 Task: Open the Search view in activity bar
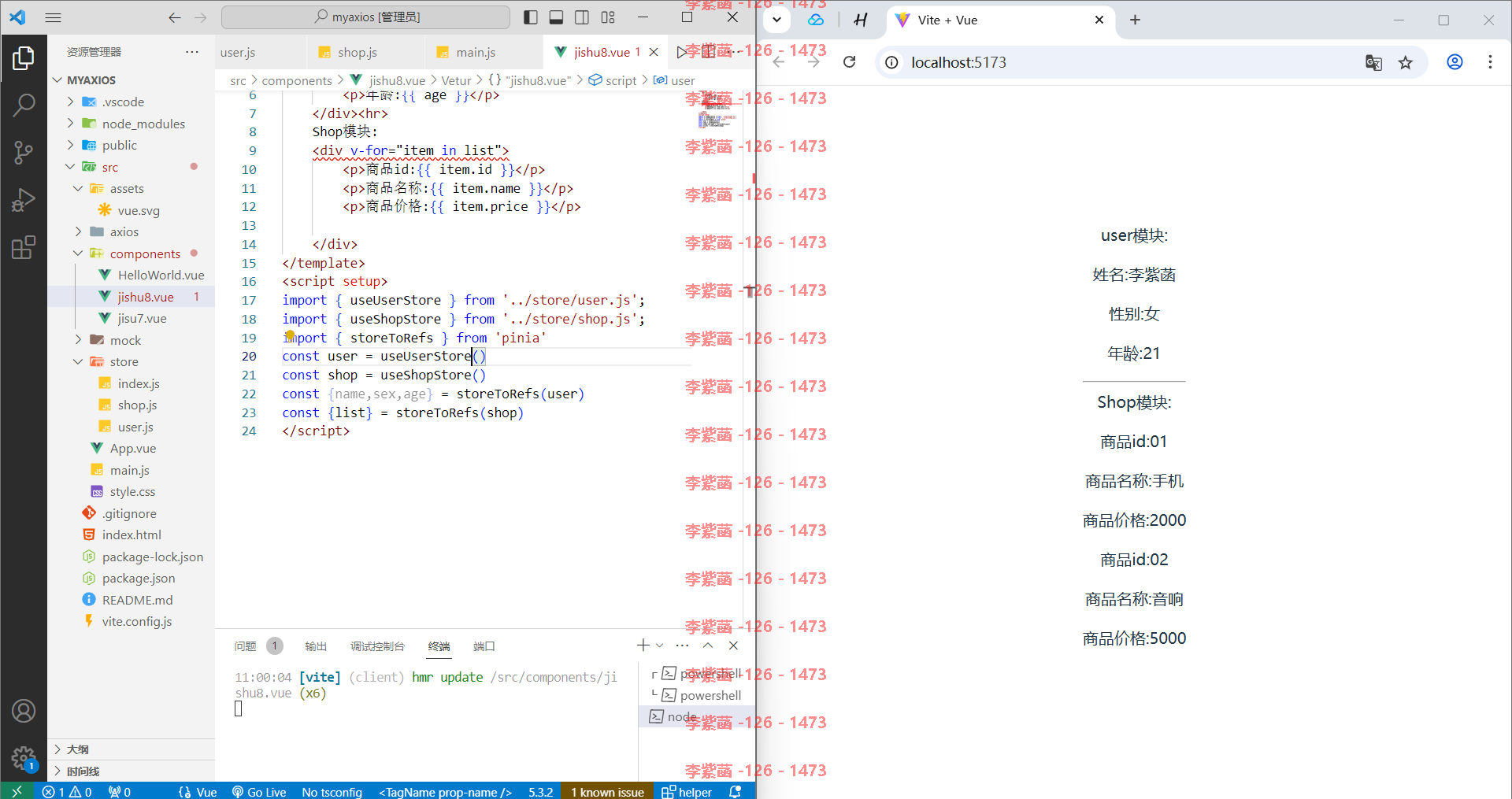[24, 104]
